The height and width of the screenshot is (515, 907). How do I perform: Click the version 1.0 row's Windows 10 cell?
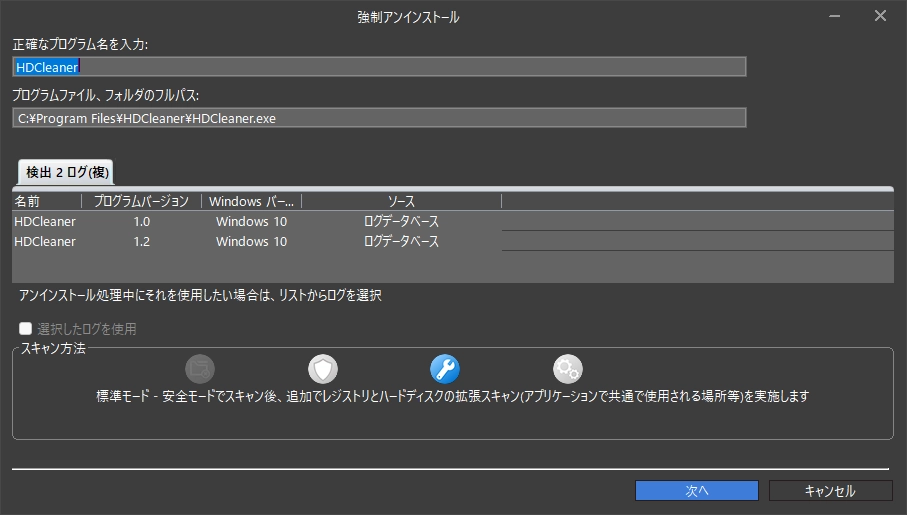252,221
